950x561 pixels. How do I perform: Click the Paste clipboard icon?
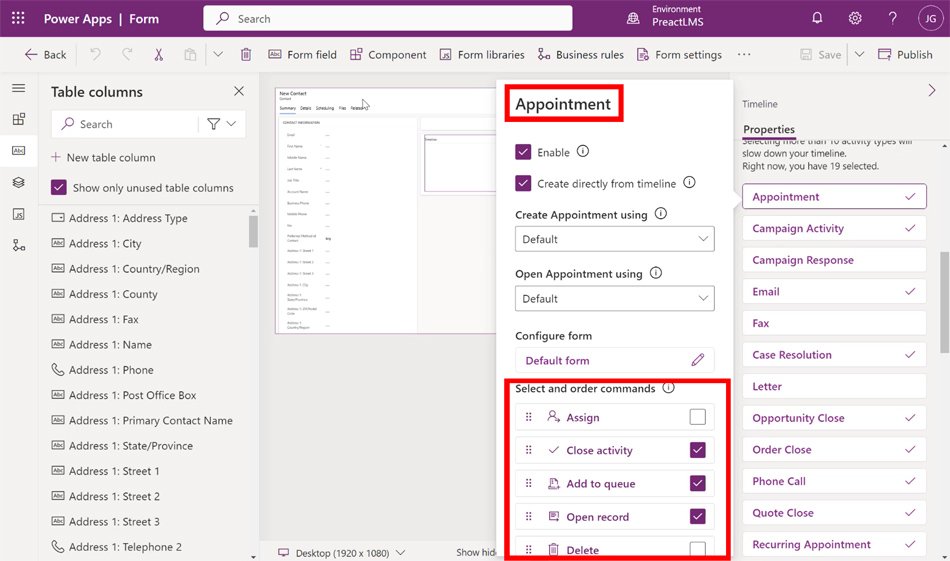(x=190, y=55)
